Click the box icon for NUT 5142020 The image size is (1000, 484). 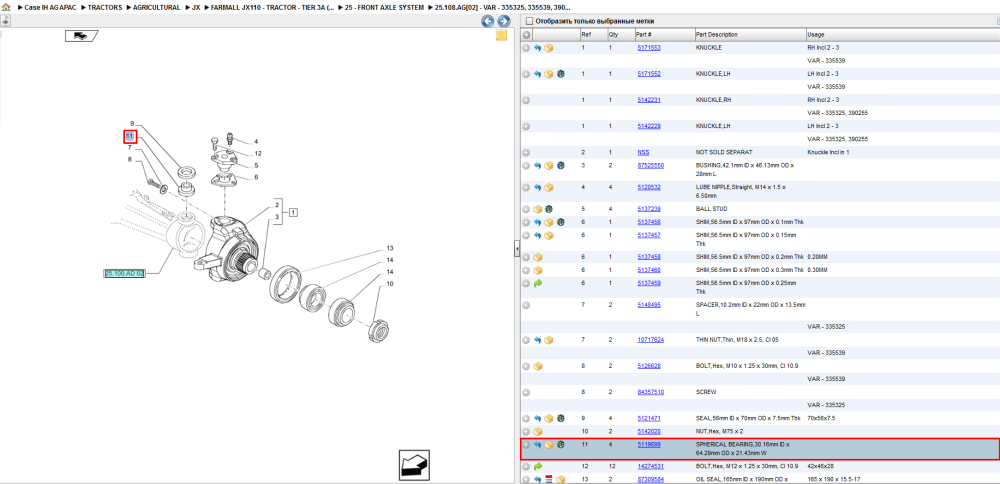tap(538, 432)
